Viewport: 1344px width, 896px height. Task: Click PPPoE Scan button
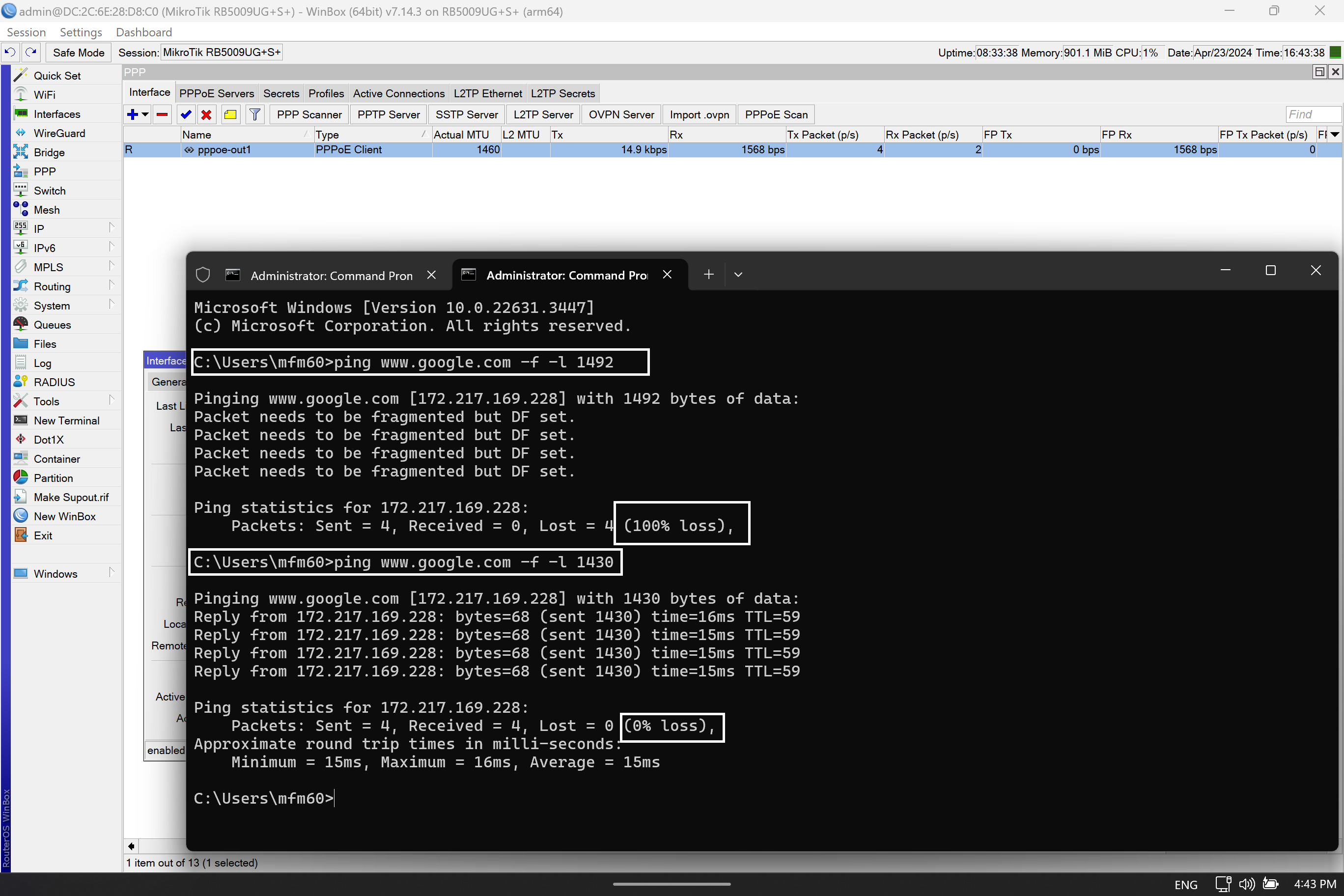click(776, 114)
